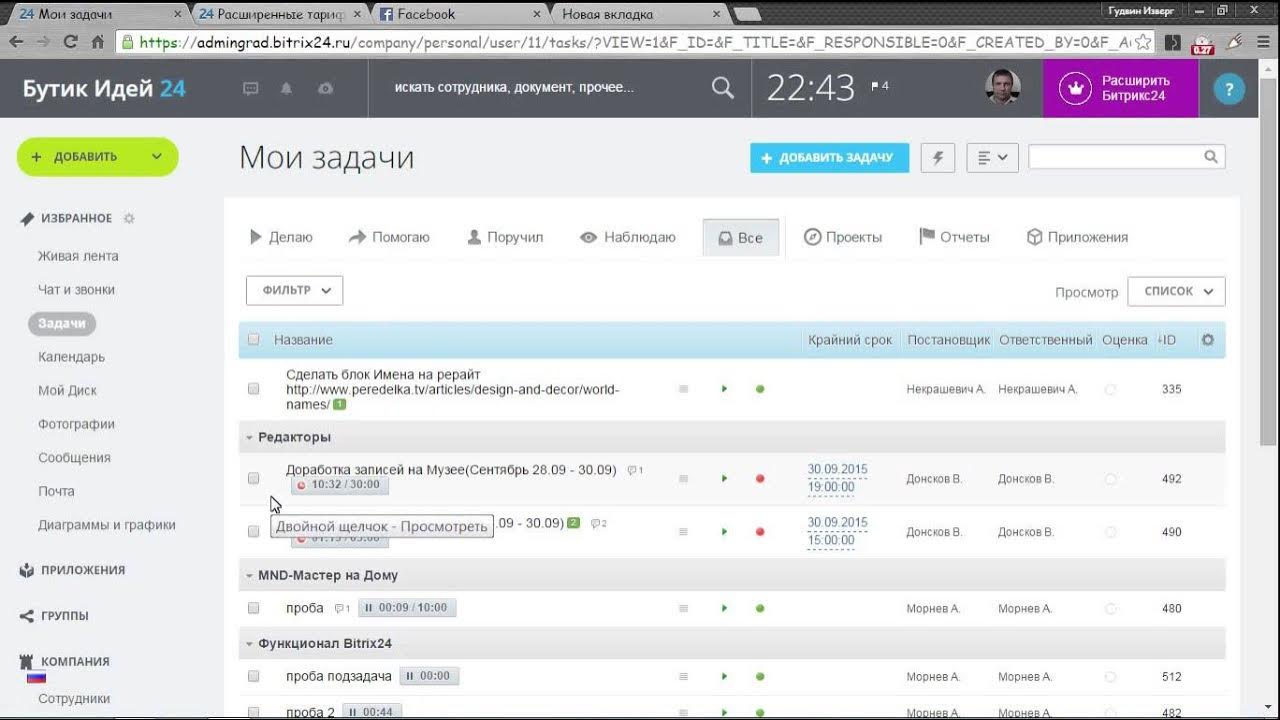The image size is (1280, 720).
Task: Check the box for task 492
Action: click(253, 478)
